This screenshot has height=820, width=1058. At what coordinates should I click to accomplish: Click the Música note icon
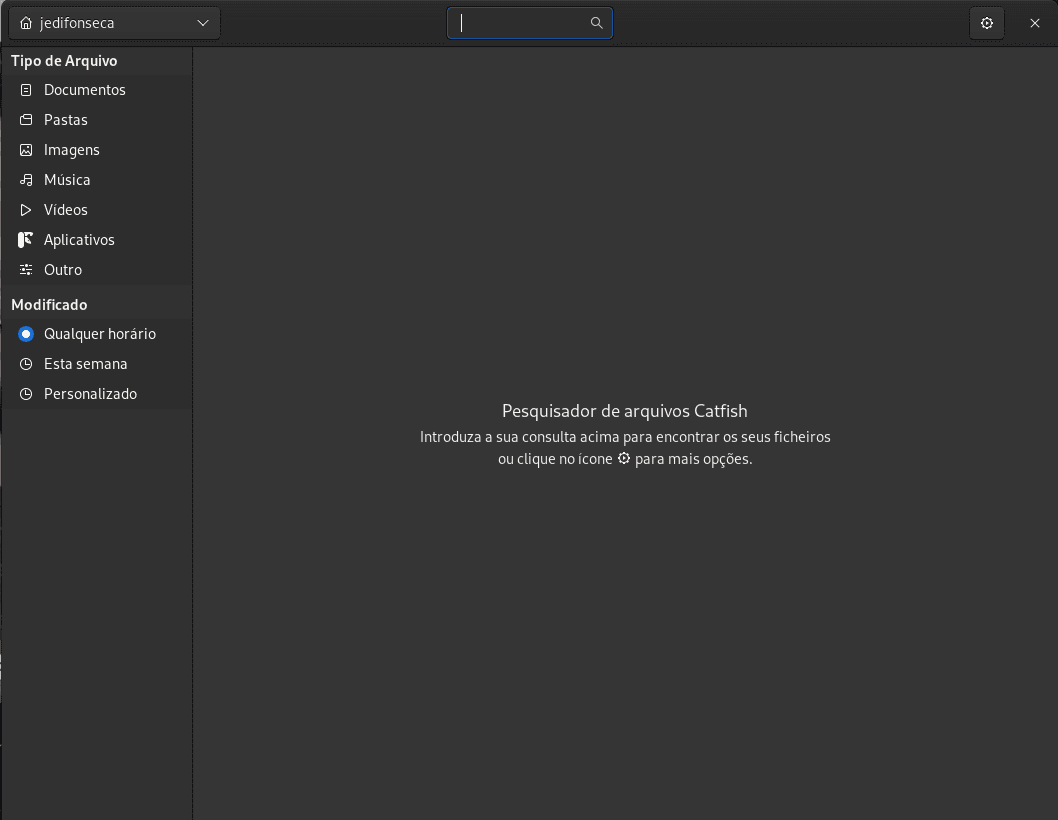click(26, 180)
